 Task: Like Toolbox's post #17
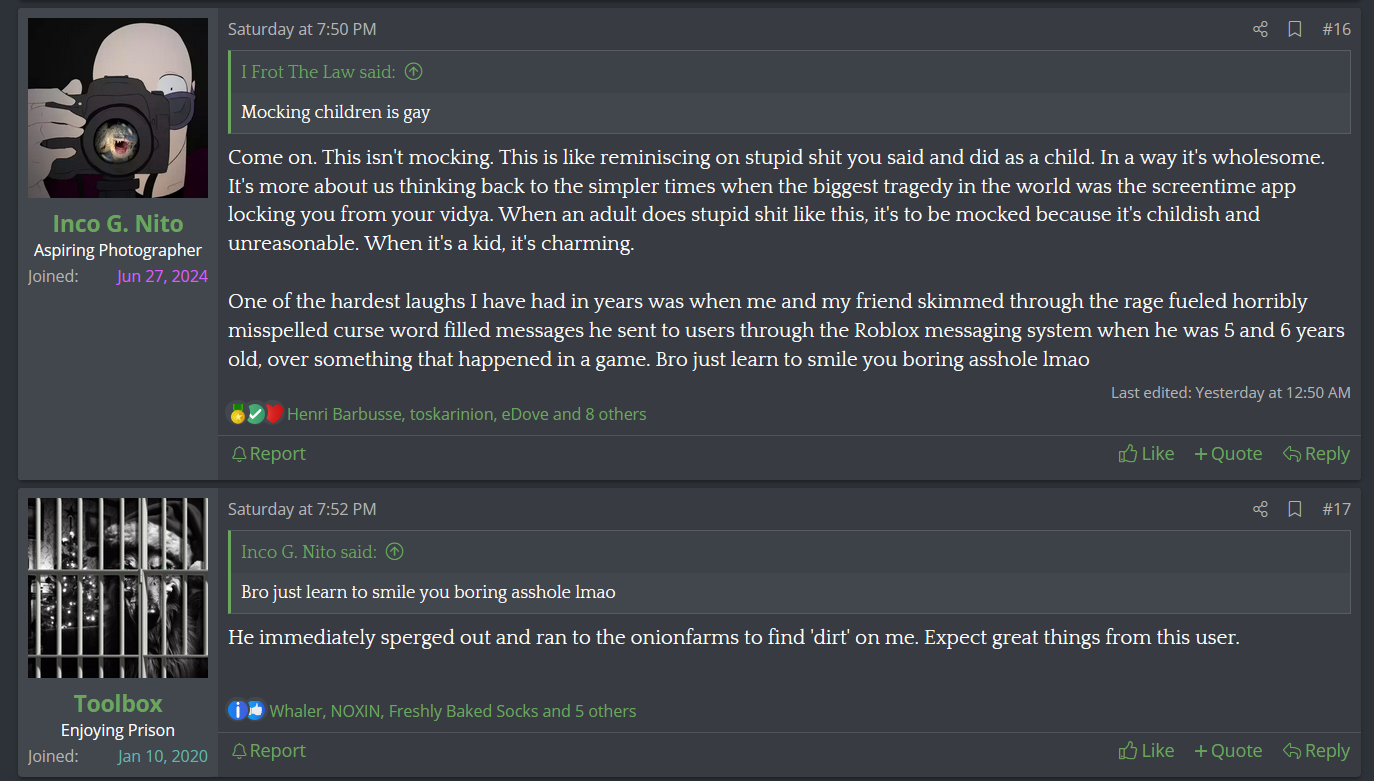pyautogui.click(x=1146, y=751)
